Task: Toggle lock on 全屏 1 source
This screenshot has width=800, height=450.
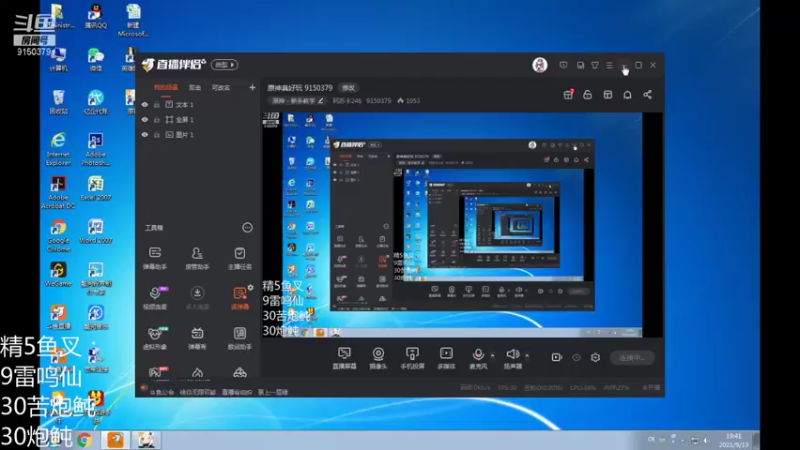Action: pos(157,119)
